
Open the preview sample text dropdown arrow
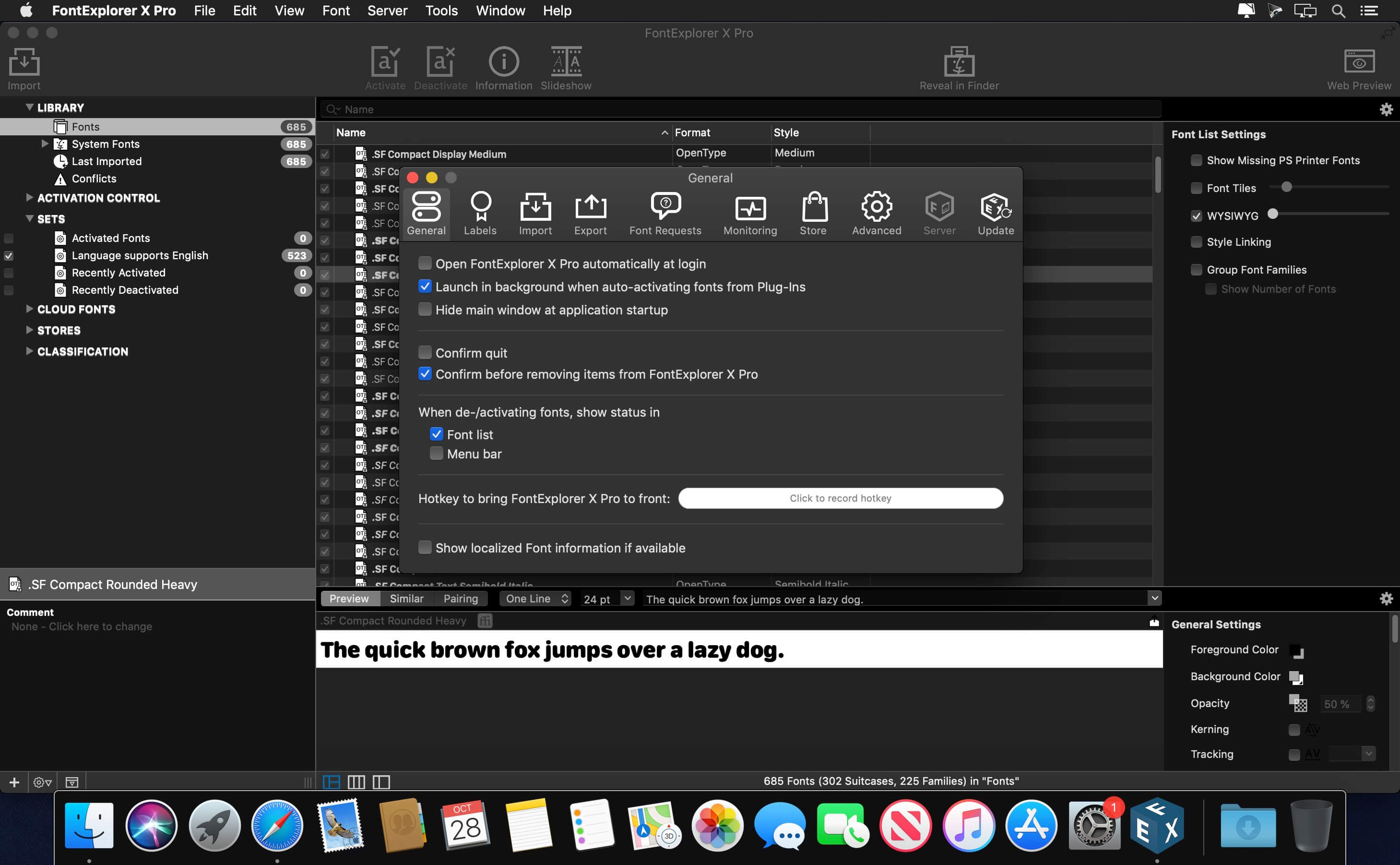coord(1154,599)
